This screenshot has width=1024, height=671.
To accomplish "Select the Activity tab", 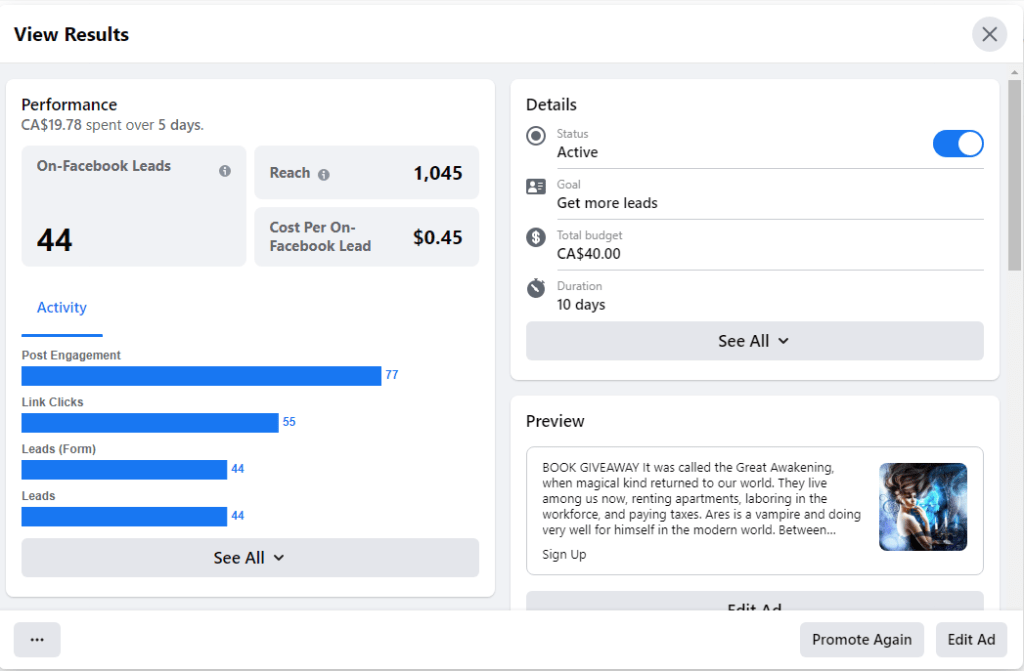I will click(62, 308).
